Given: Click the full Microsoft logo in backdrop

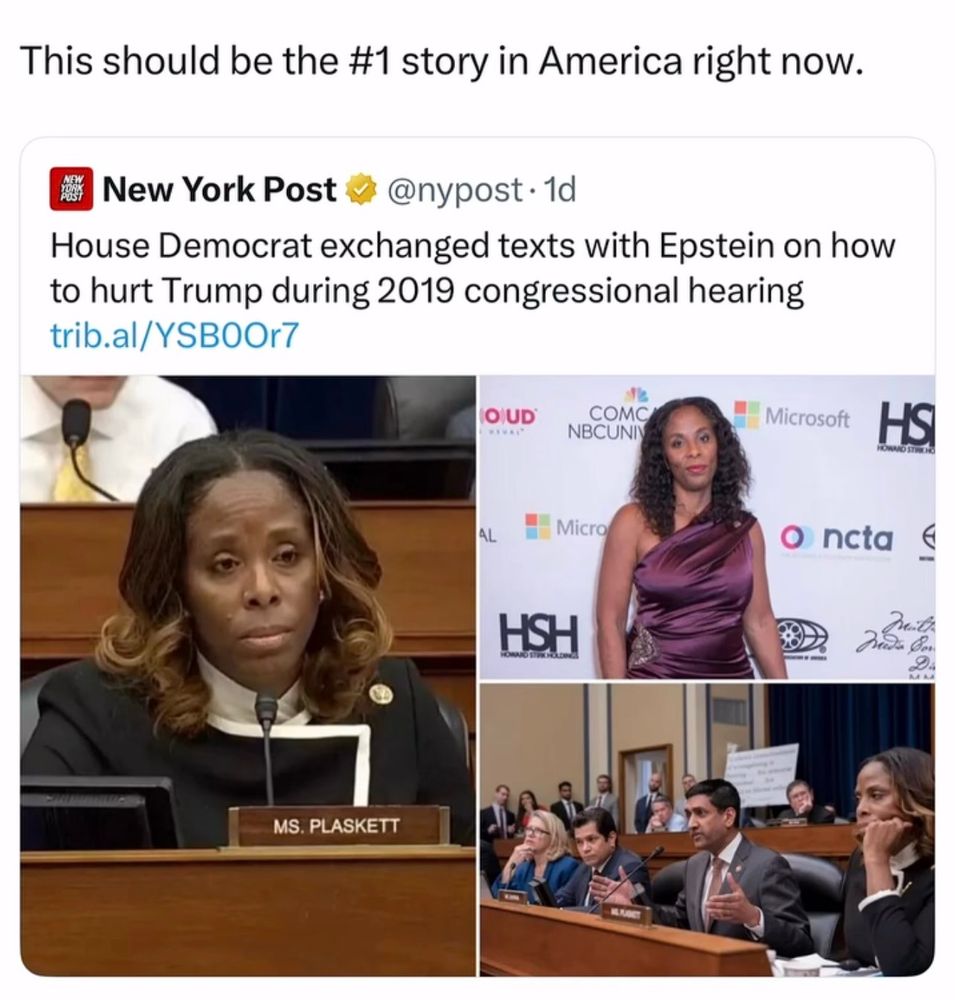Looking at the screenshot, I should [x=792, y=417].
